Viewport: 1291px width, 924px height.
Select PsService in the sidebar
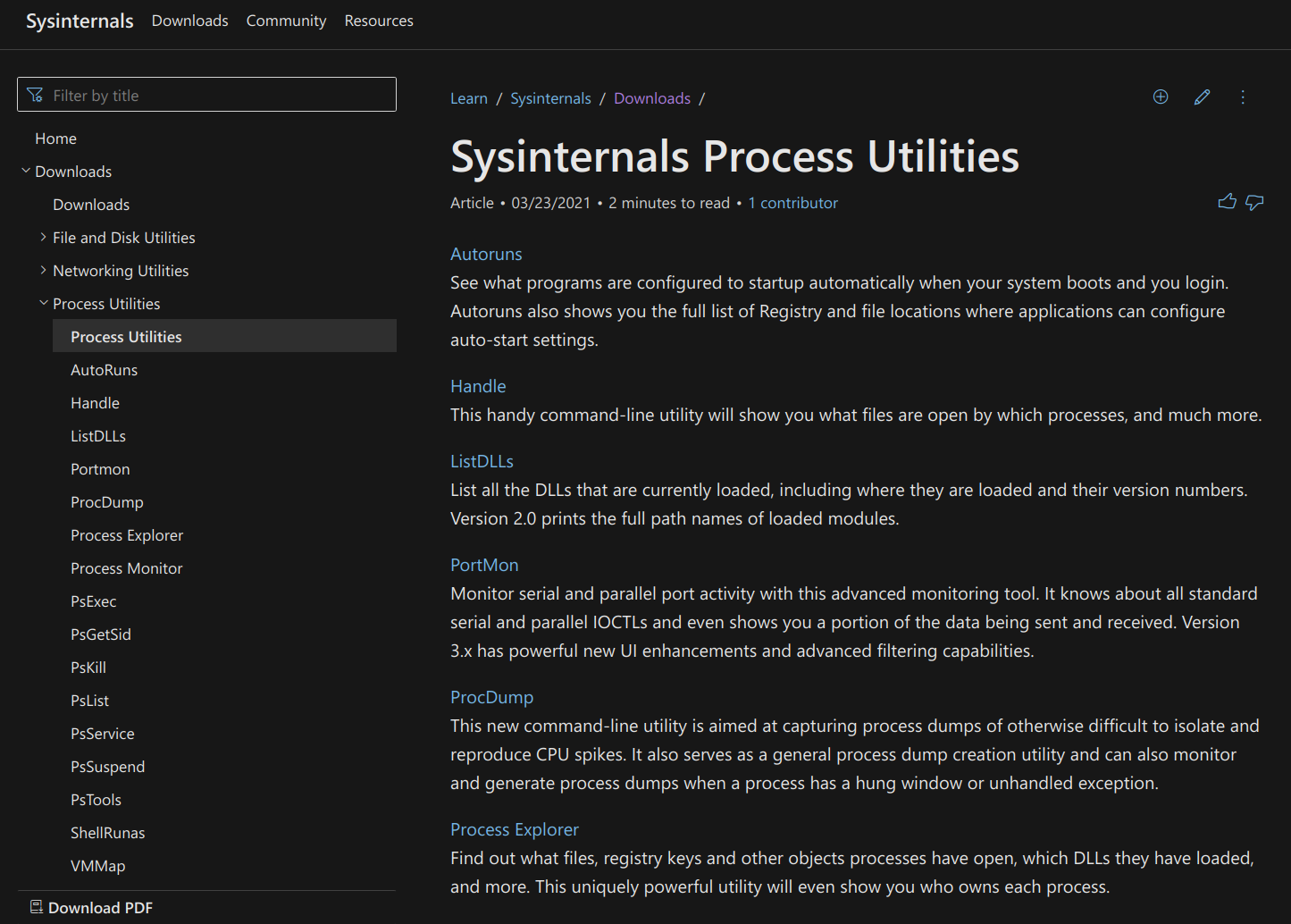(x=103, y=734)
